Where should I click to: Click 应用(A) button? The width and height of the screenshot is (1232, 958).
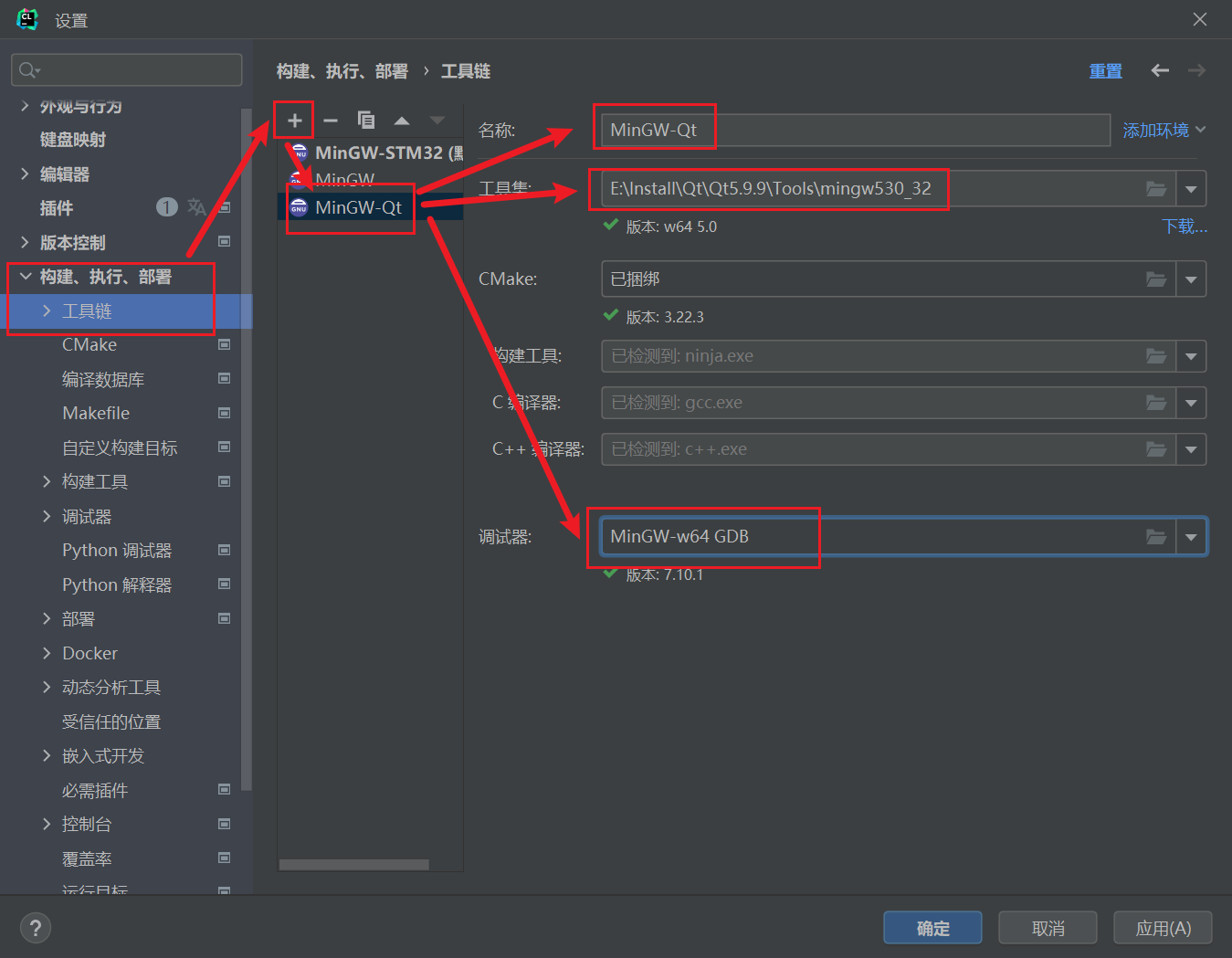point(1163,928)
